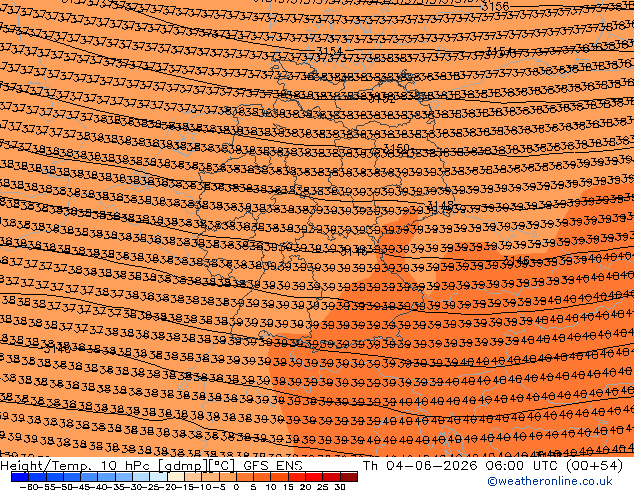Click the '[°C]' unit label
Image resolution: width=634 pixels, height=490 pixels.
[222, 466]
